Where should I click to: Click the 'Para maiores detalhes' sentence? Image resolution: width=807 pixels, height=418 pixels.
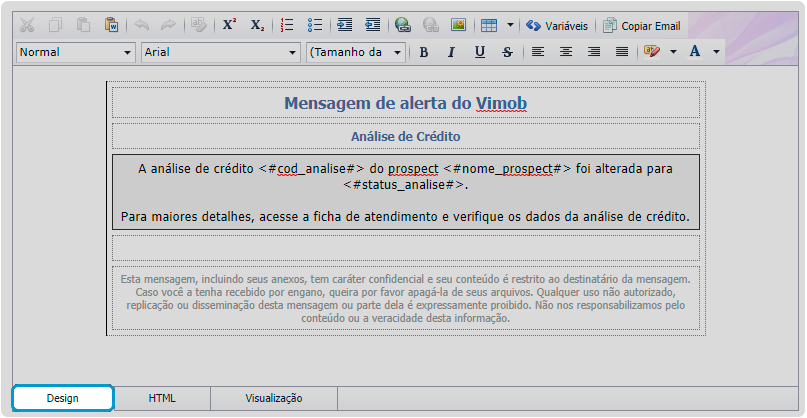click(x=406, y=217)
